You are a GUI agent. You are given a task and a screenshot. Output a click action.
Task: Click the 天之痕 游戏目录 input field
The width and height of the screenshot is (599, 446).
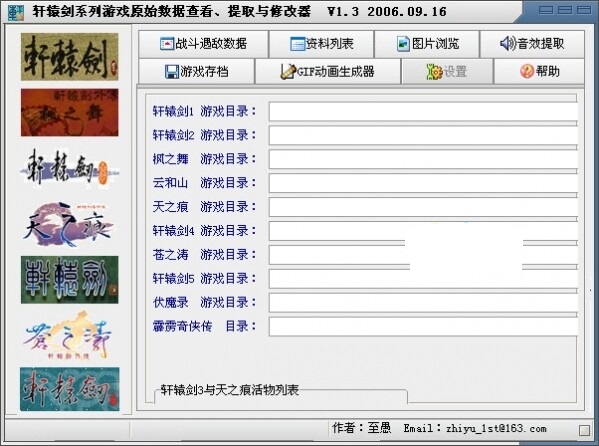pos(423,207)
